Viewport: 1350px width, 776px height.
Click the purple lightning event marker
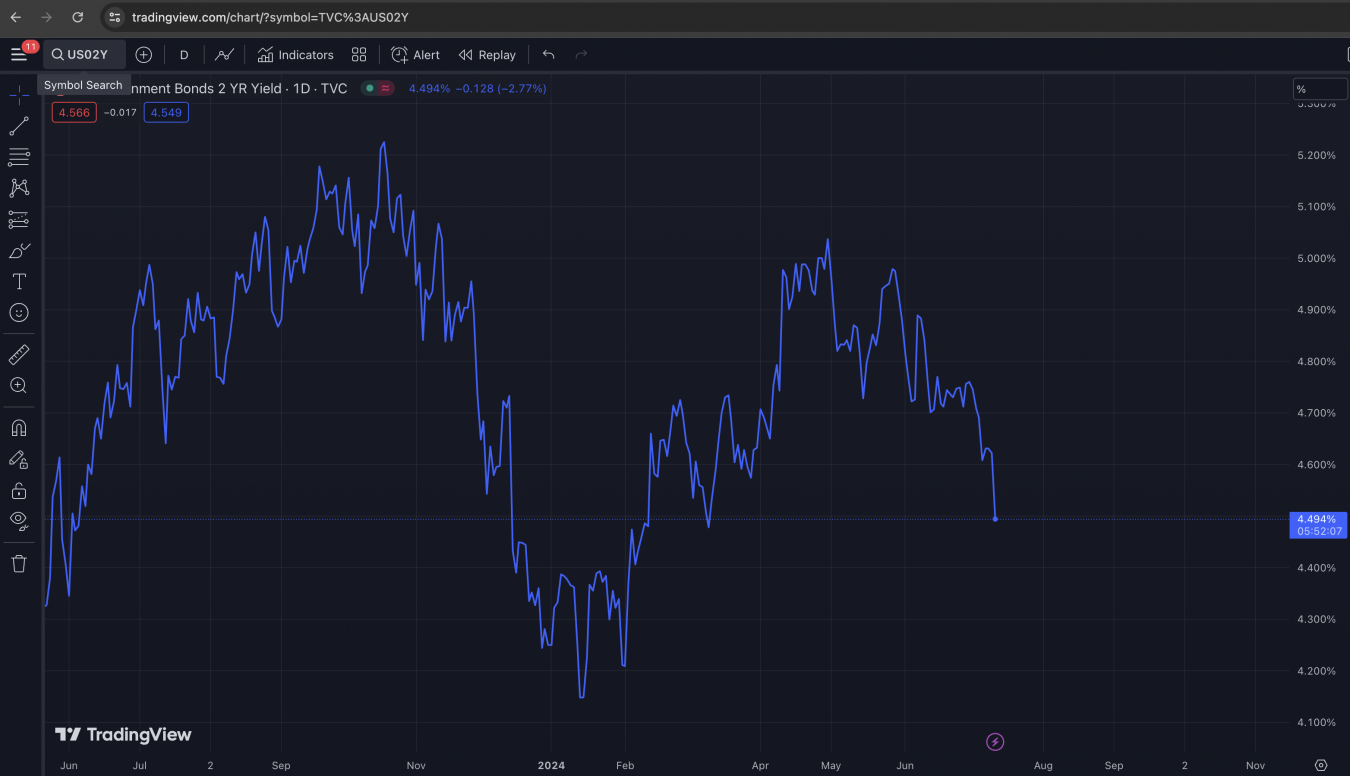pyautogui.click(x=995, y=741)
